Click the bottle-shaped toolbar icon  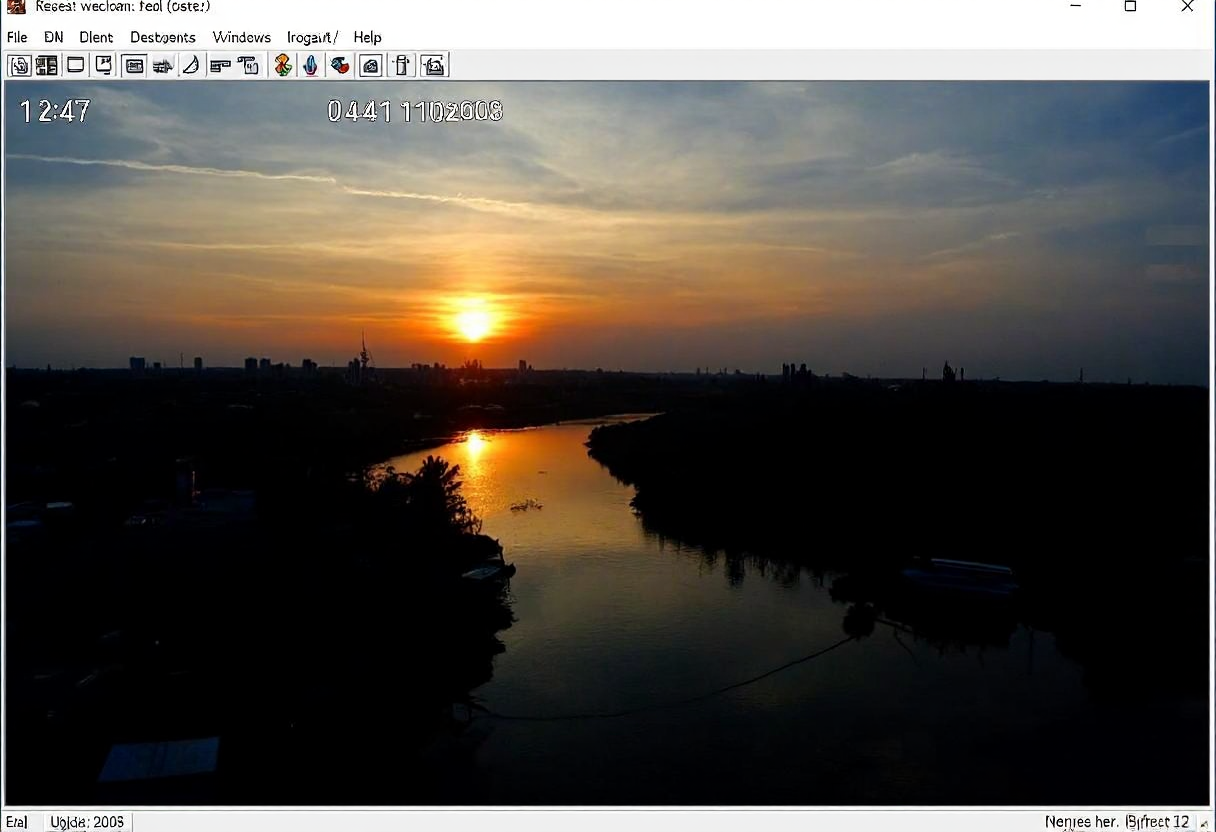[x=402, y=66]
